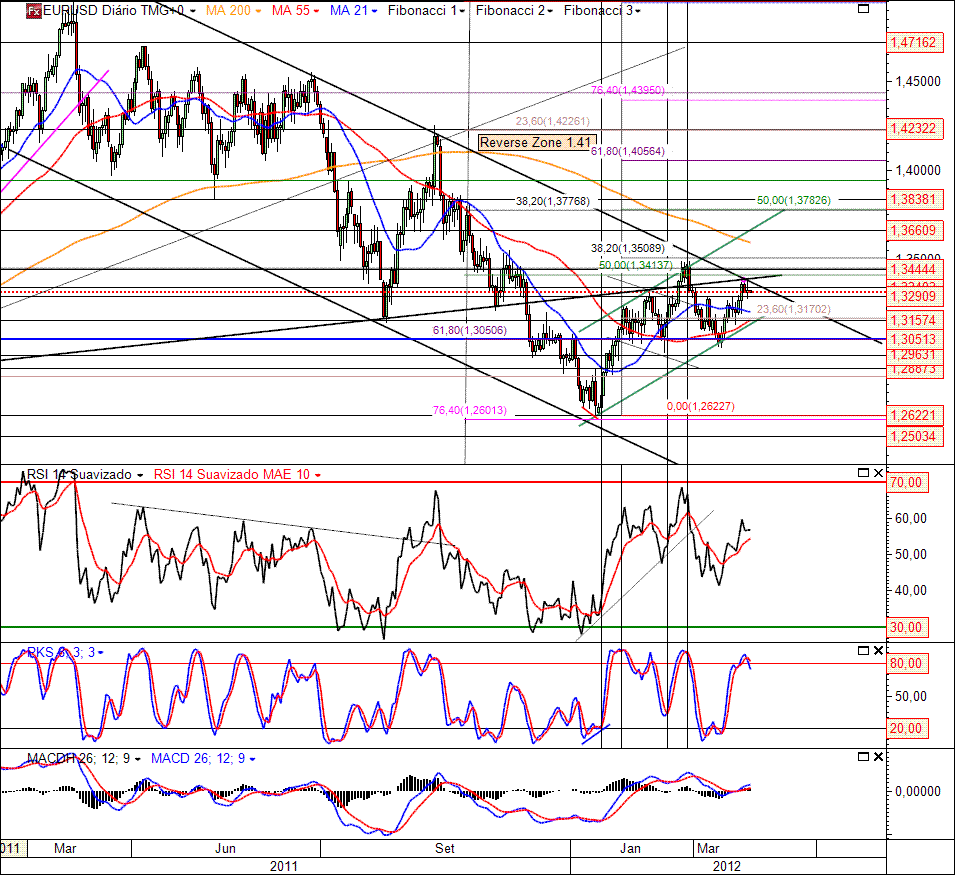Open the MA 21 indicator dropdown
The image size is (955, 875).
(x=373, y=11)
